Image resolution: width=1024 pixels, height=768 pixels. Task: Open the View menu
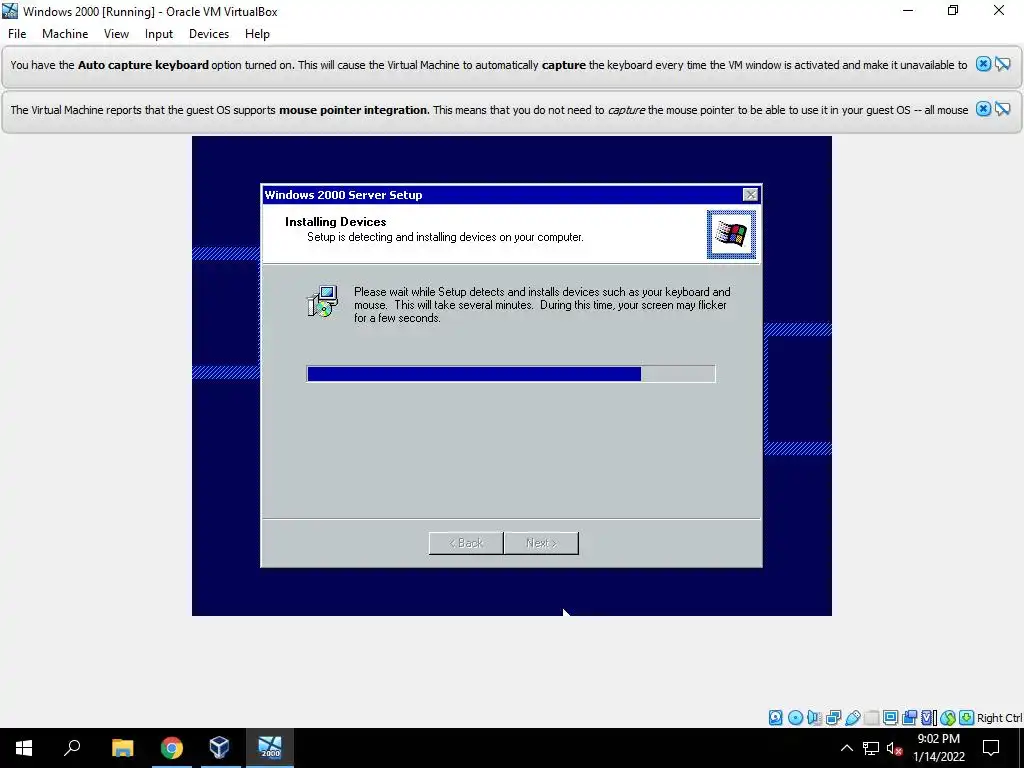click(x=116, y=34)
